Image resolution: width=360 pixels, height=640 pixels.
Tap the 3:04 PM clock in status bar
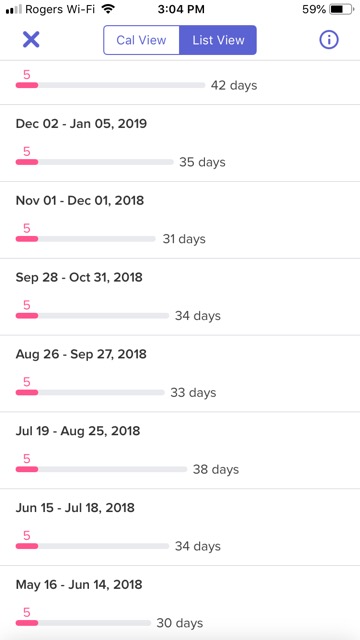tap(181, 9)
